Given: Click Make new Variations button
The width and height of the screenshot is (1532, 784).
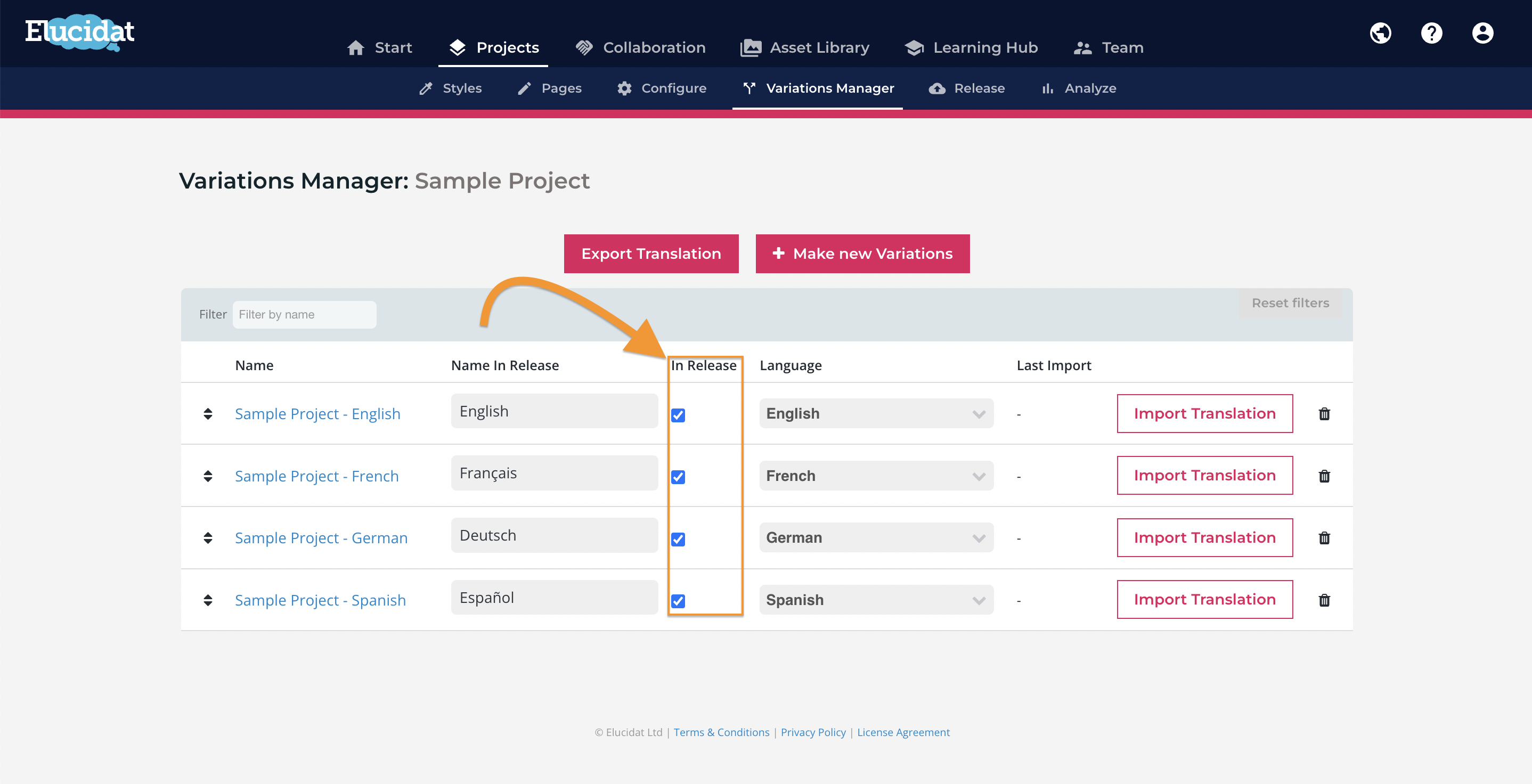Looking at the screenshot, I should click(x=862, y=254).
